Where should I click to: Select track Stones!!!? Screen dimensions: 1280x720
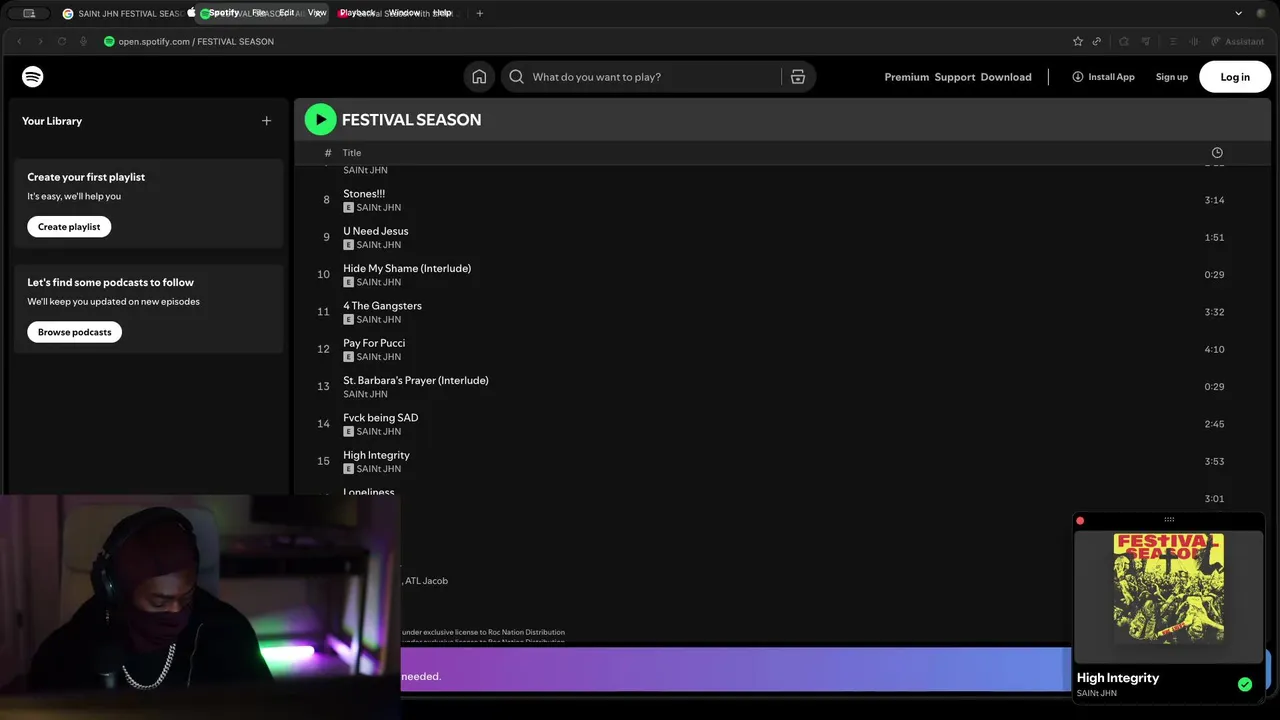point(364,194)
